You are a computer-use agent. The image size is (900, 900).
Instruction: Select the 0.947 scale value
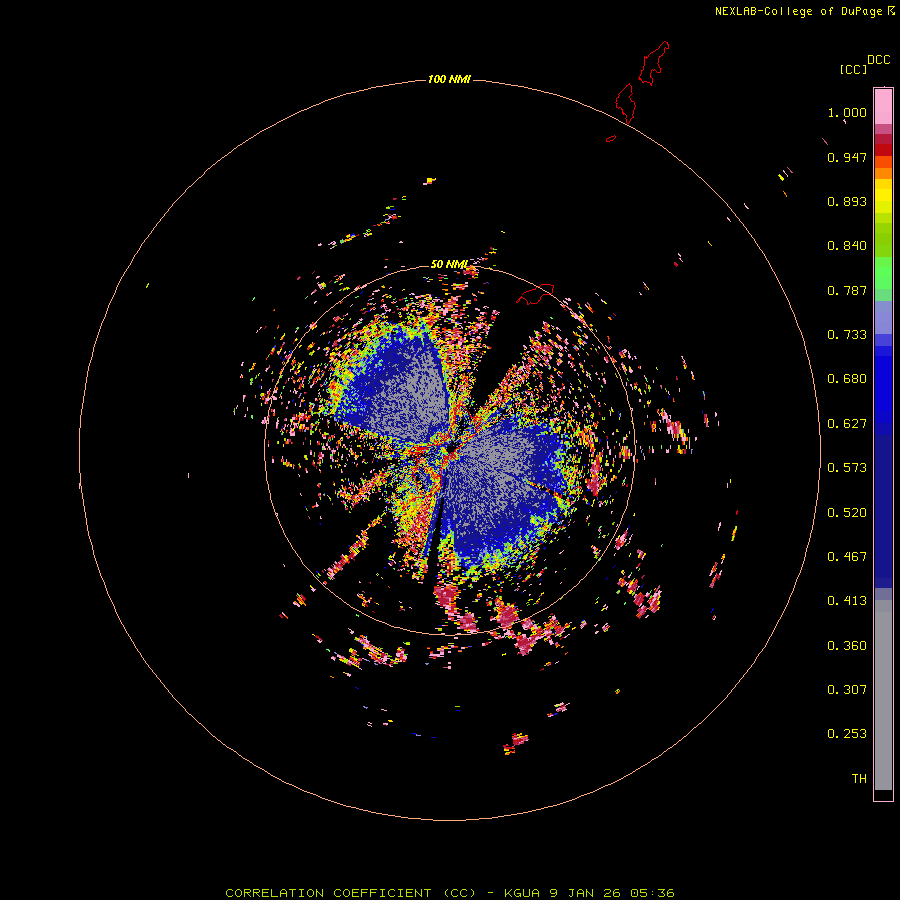tap(847, 157)
